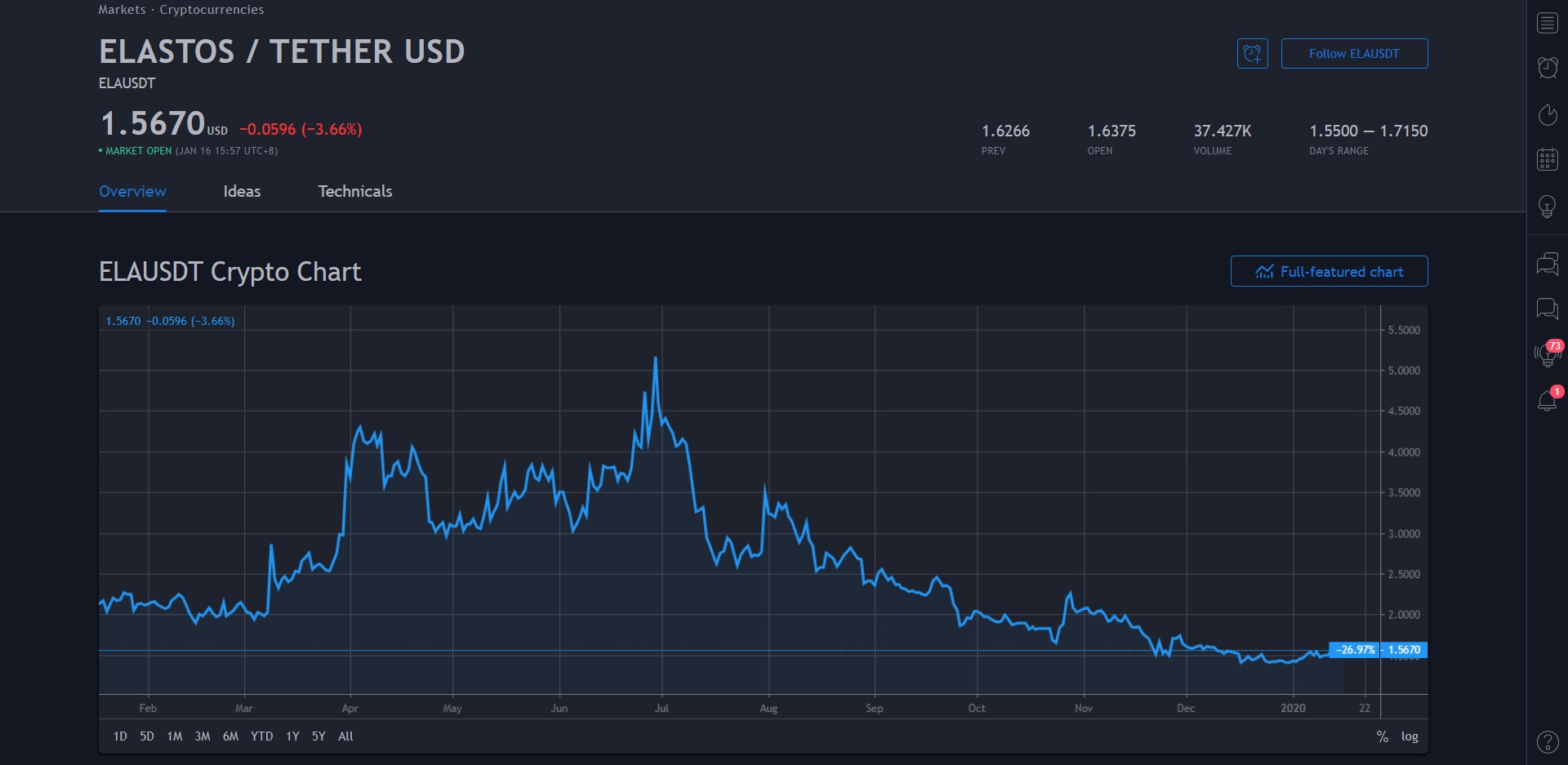Select the YTD time range

[262, 736]
